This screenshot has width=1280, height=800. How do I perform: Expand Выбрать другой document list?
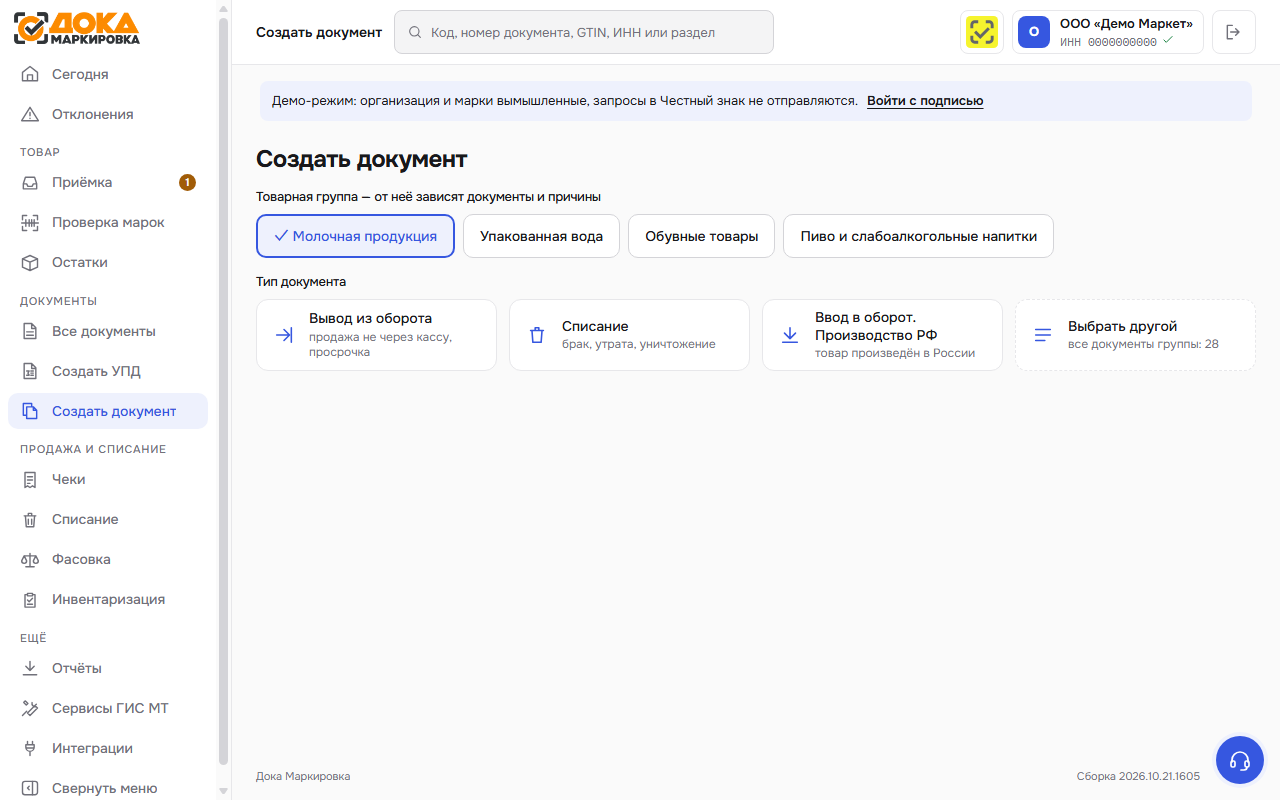tap(1135, 335)
